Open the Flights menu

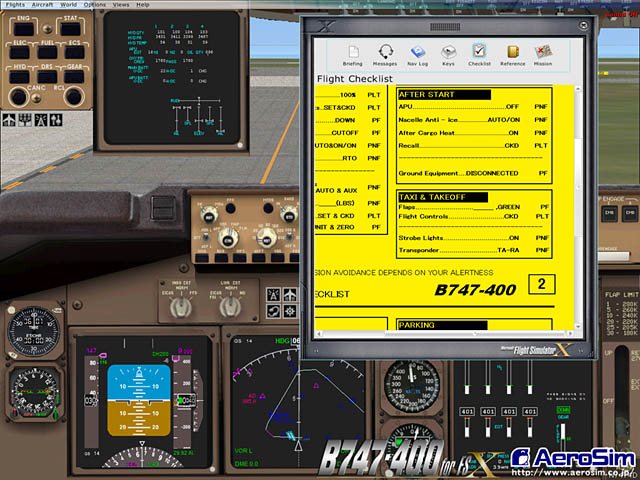coord(15,5)
